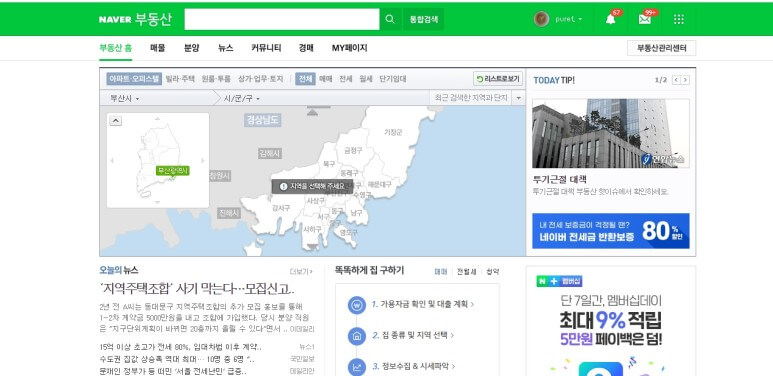
Task: Click the 부동산 logo in the header
Action: click(x=153, y=19)
